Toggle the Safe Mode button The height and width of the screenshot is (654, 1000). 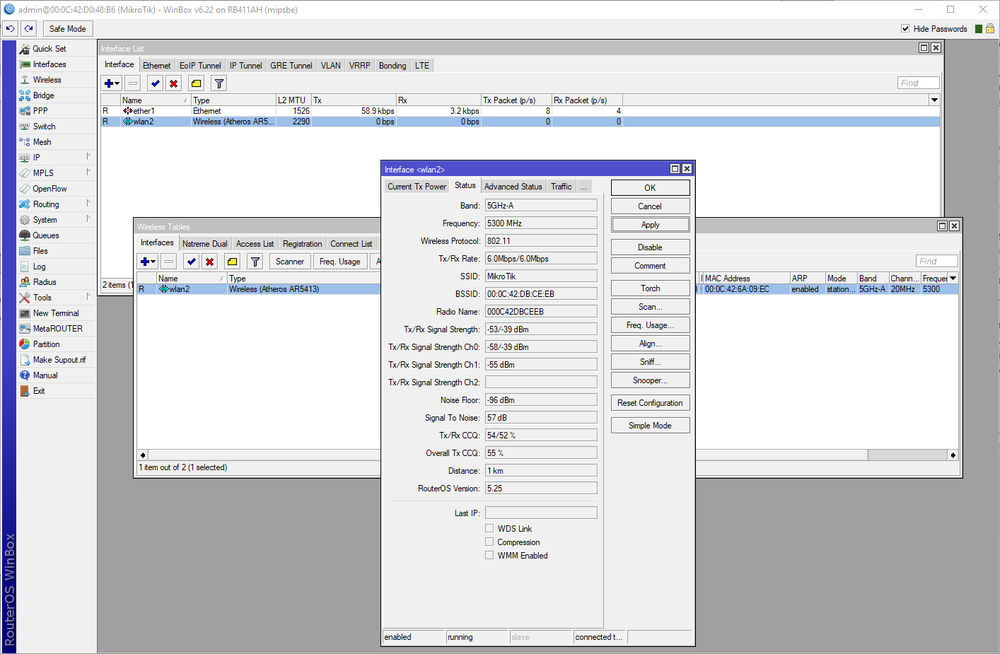coord(68,29)
